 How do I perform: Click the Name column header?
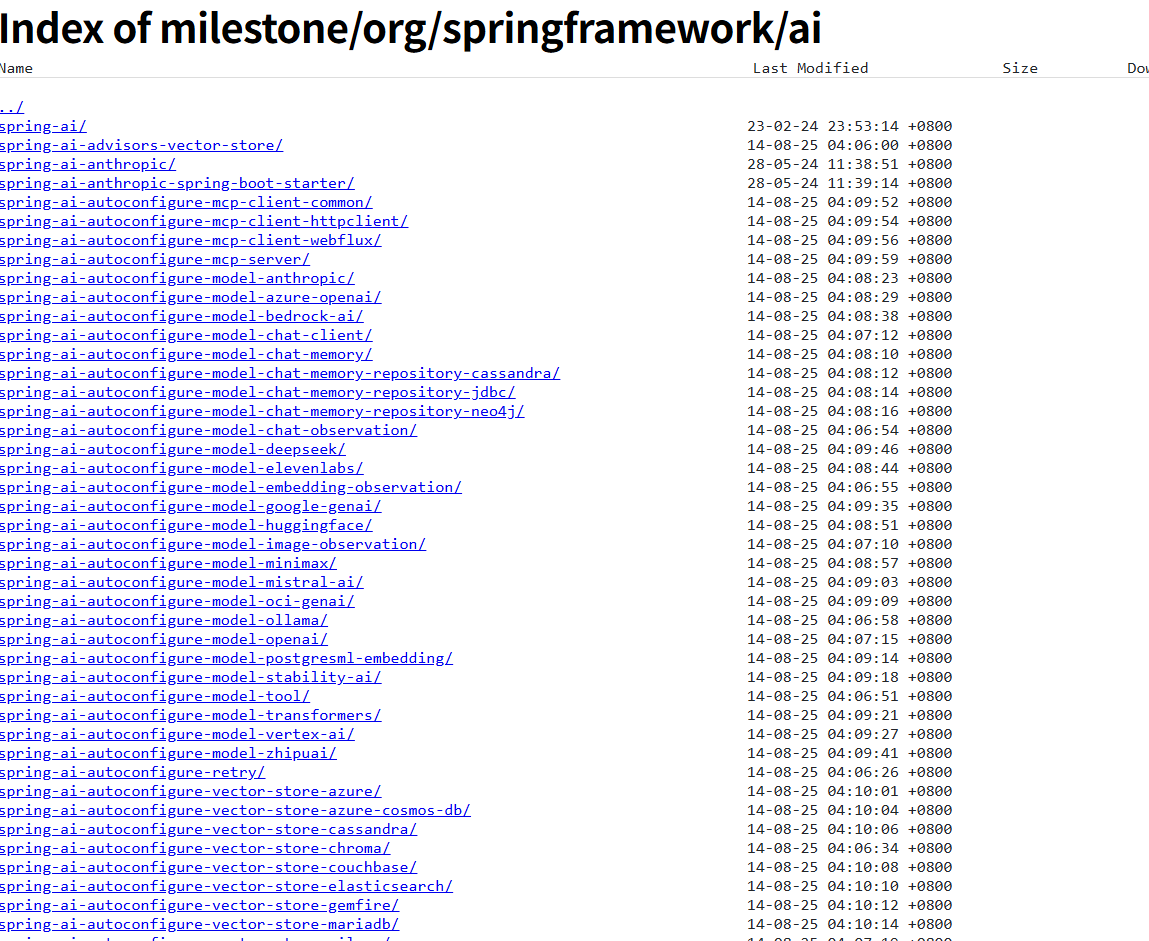pyautogui.click(x=16, y=69)
